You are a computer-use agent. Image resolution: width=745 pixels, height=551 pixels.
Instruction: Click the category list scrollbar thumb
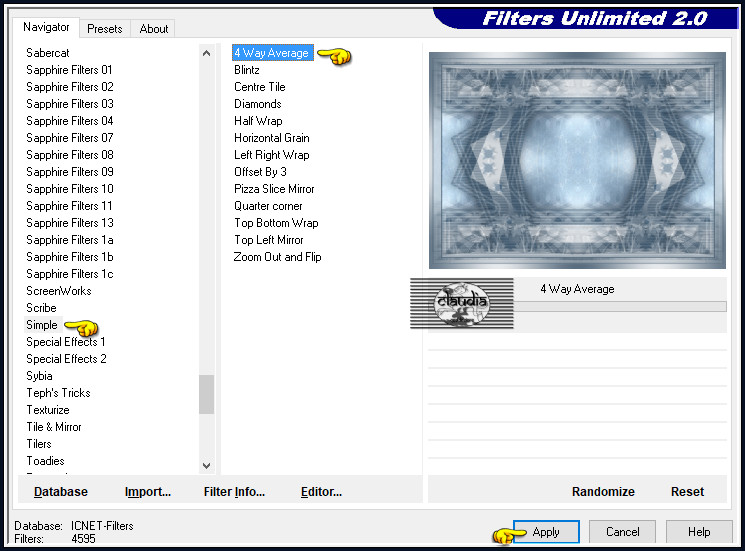pyautogui.click(x=206, y=394)
